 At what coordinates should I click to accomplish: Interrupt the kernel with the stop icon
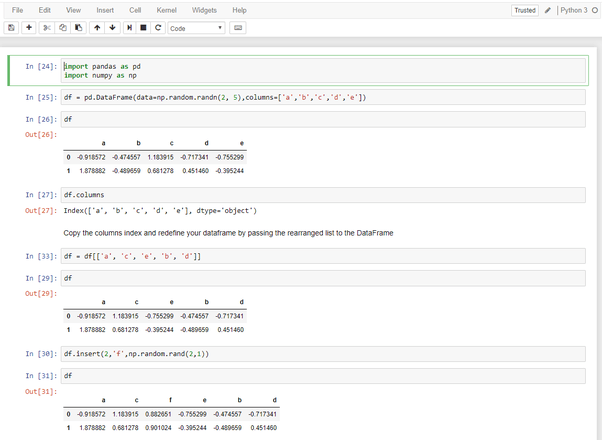click(143, 28)
